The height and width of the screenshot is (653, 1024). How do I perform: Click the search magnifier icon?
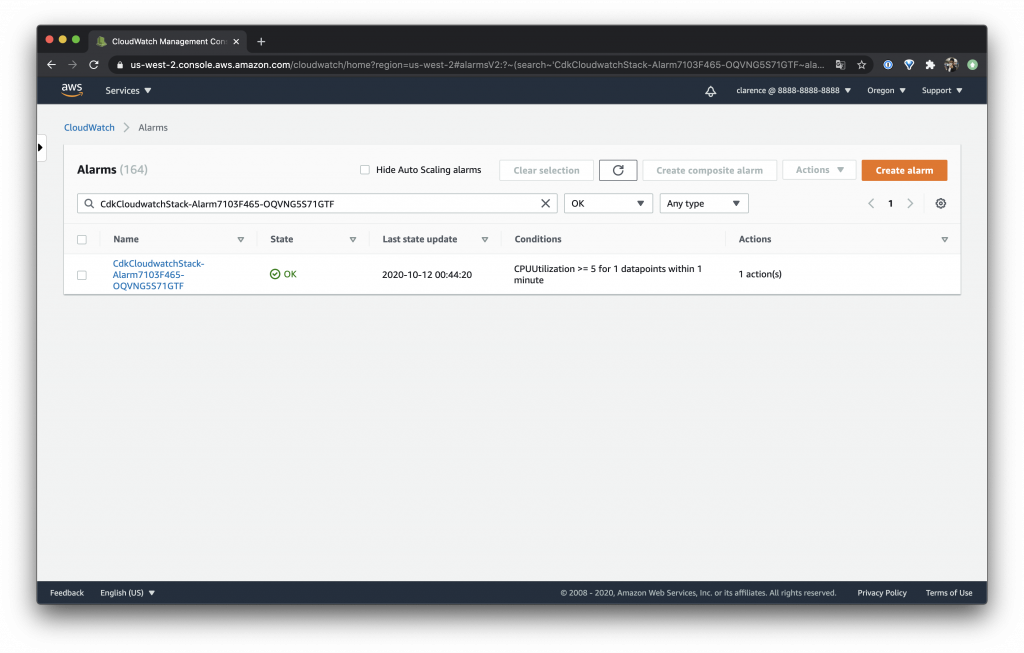pyautogui.click(x=89, y=204)
